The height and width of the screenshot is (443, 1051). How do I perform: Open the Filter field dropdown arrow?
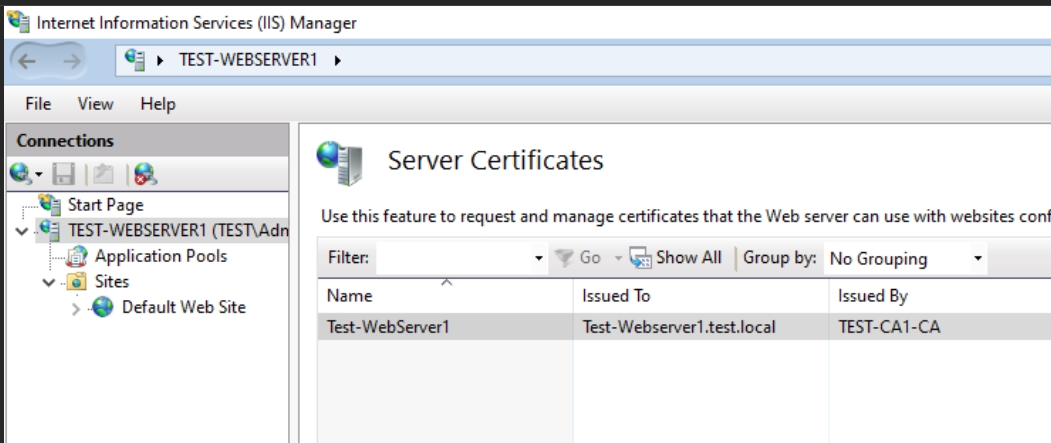[x=538, y=258]
